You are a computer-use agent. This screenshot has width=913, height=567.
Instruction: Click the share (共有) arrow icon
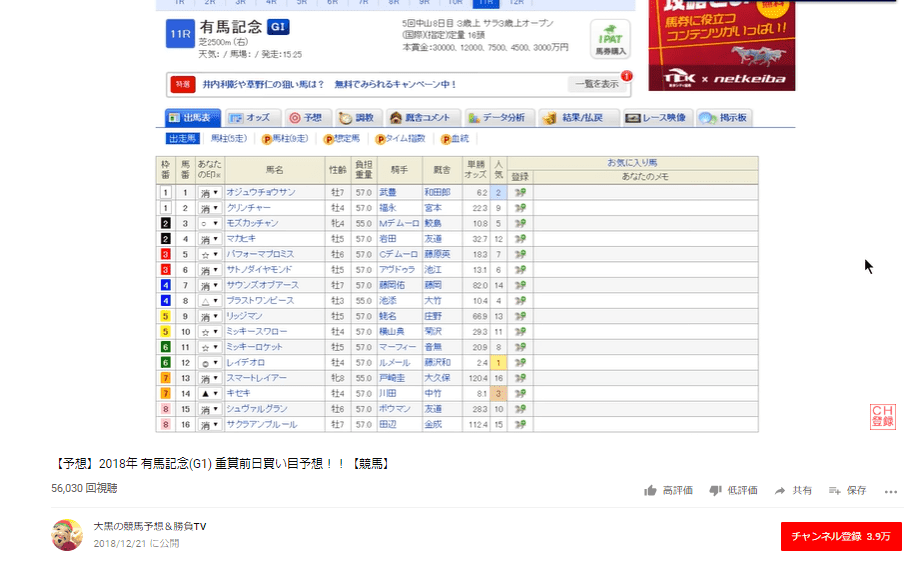click(779, 491)
